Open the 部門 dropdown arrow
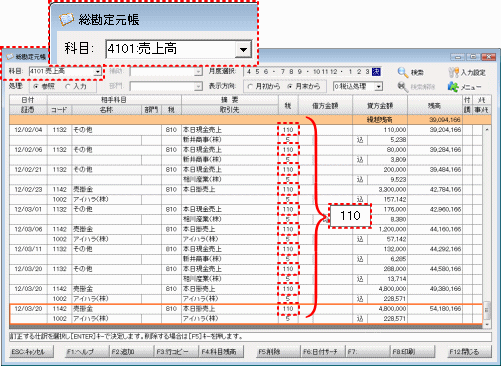The image size is (501, 366). pyautogui.click(x=198, y=86)
